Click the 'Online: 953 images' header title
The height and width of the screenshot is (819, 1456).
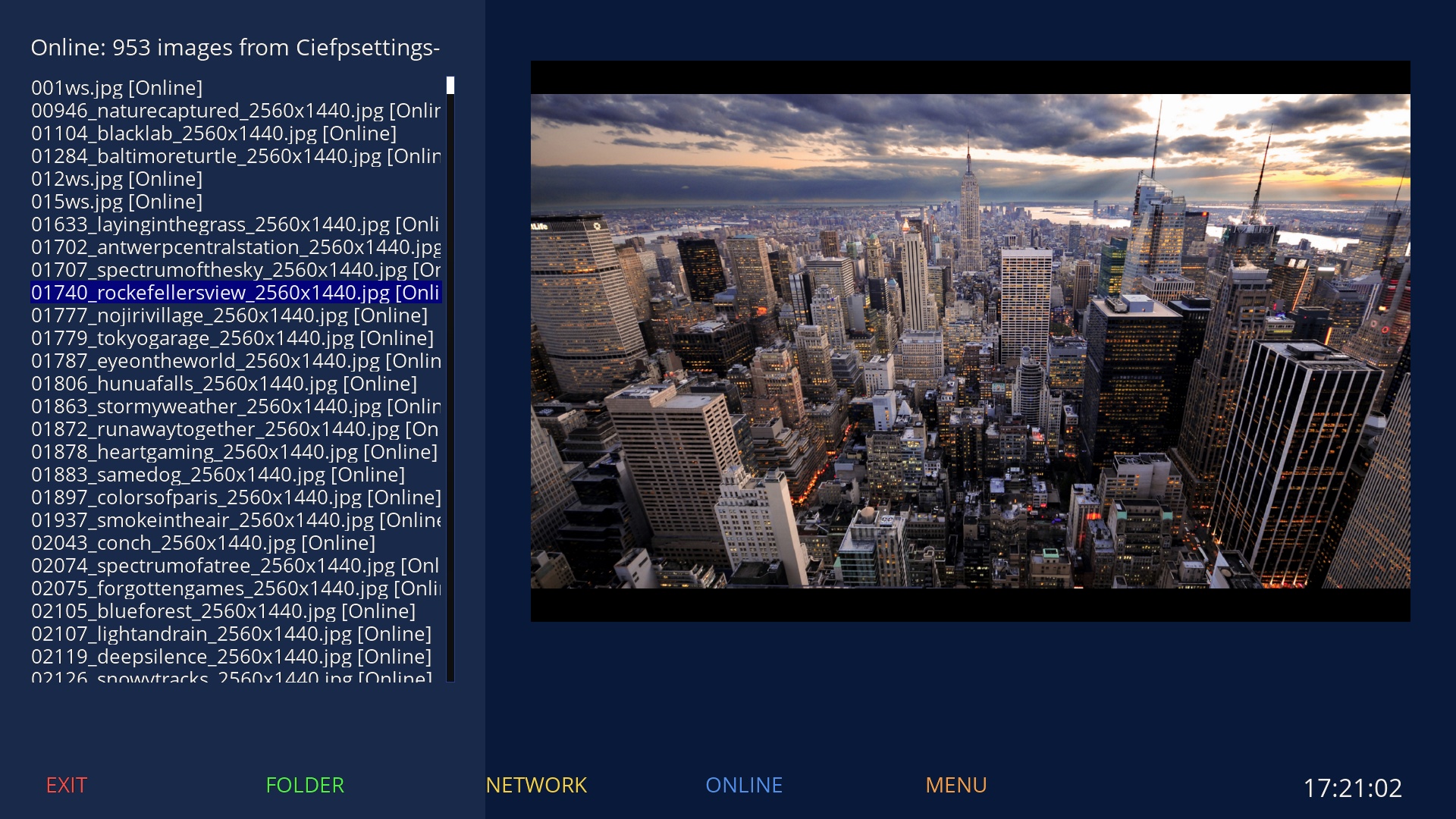pyautogui.click(x=235, y=48)
